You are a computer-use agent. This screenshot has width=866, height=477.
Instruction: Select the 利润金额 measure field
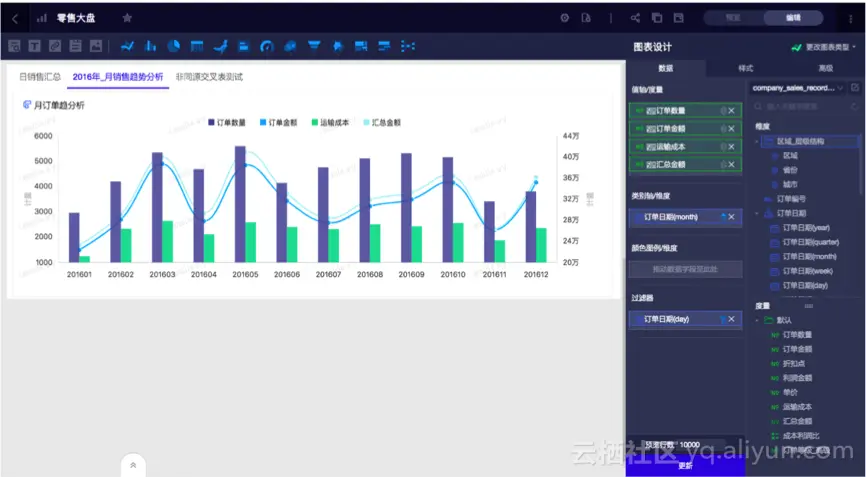tap(798, 378)
